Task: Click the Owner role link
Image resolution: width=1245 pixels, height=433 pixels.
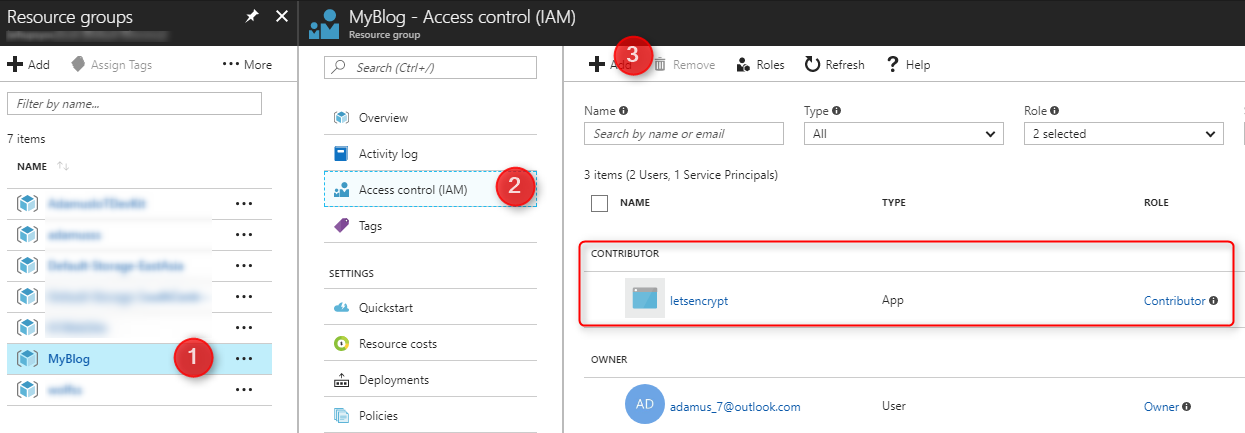Action: [x=1160, y=407]
